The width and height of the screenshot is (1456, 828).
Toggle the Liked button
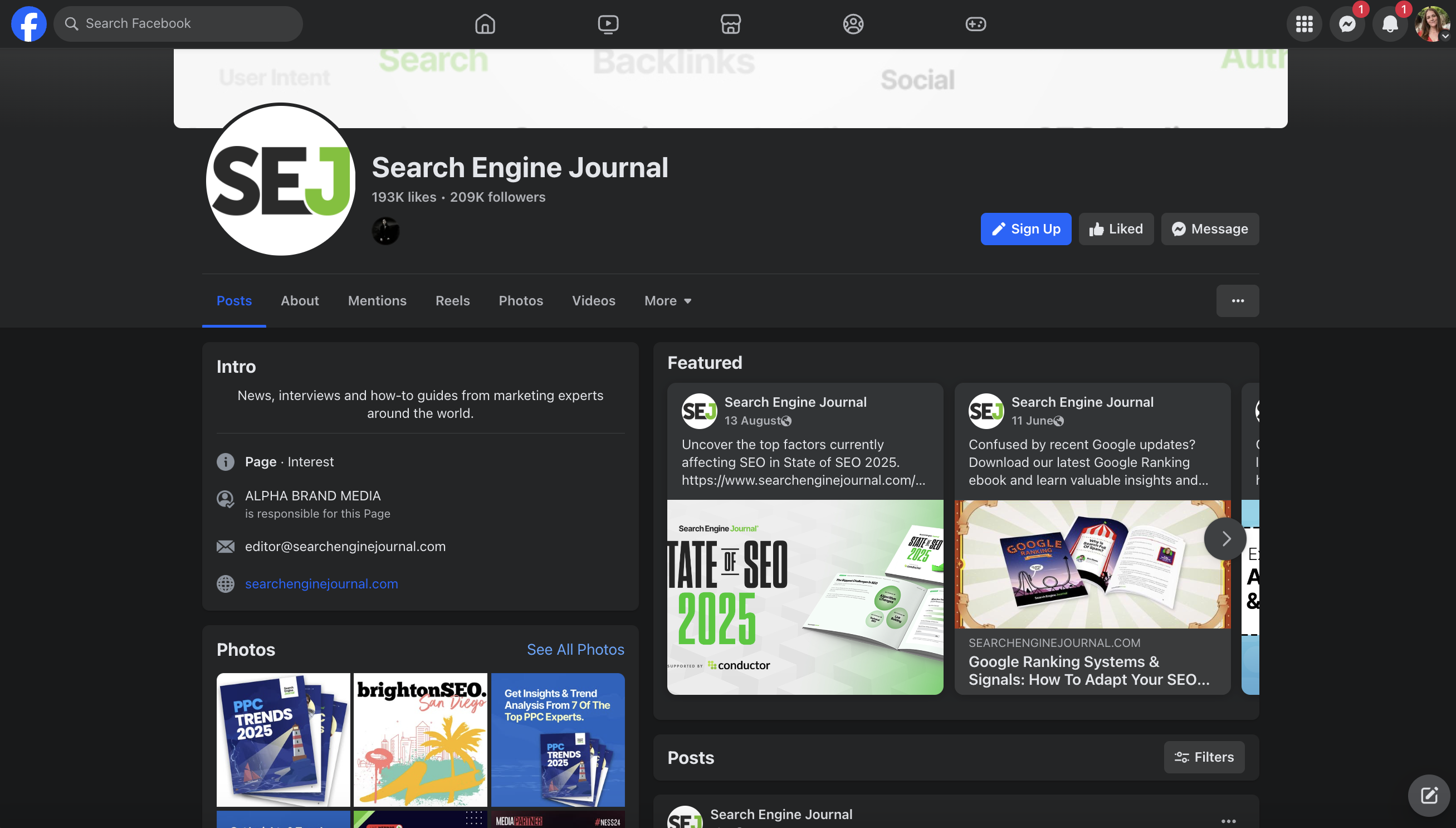[1116, 229]
